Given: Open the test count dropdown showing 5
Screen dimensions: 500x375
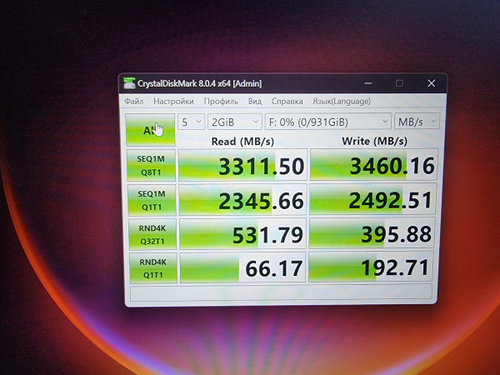Looking at the screenshot, I should pos(191,122).
